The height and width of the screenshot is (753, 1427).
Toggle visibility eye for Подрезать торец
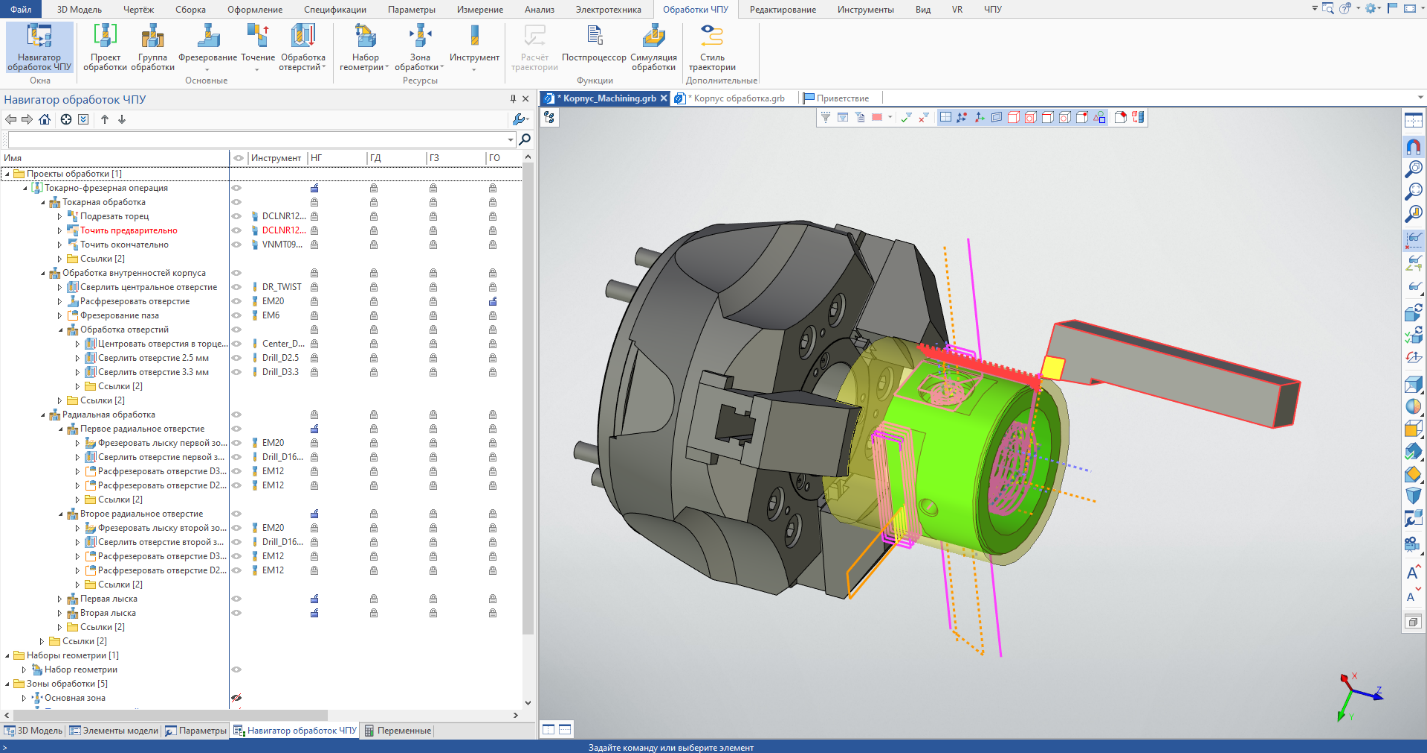pyautogui.click(x=237, y=216)
